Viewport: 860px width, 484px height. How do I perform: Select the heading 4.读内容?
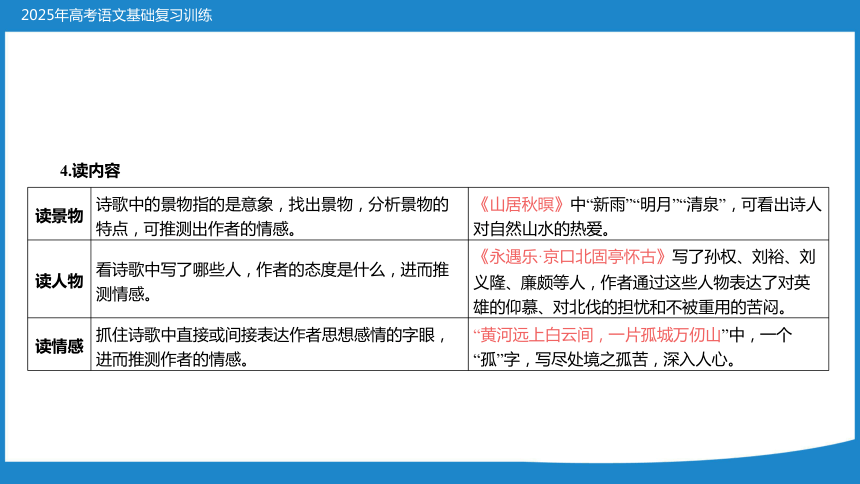(x=90, y=171)
